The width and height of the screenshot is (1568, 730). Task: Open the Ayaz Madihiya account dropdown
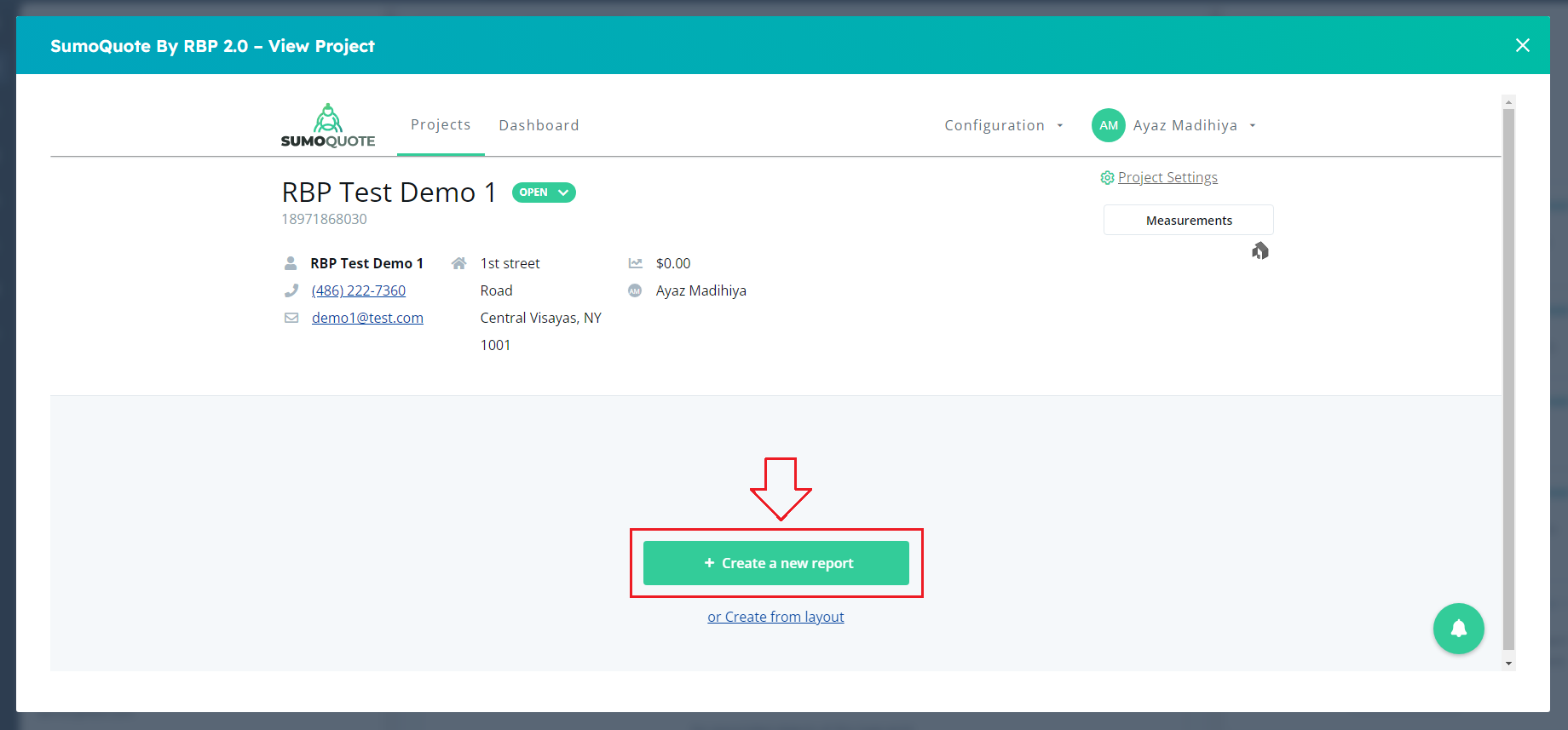(x=1195, y=125)
